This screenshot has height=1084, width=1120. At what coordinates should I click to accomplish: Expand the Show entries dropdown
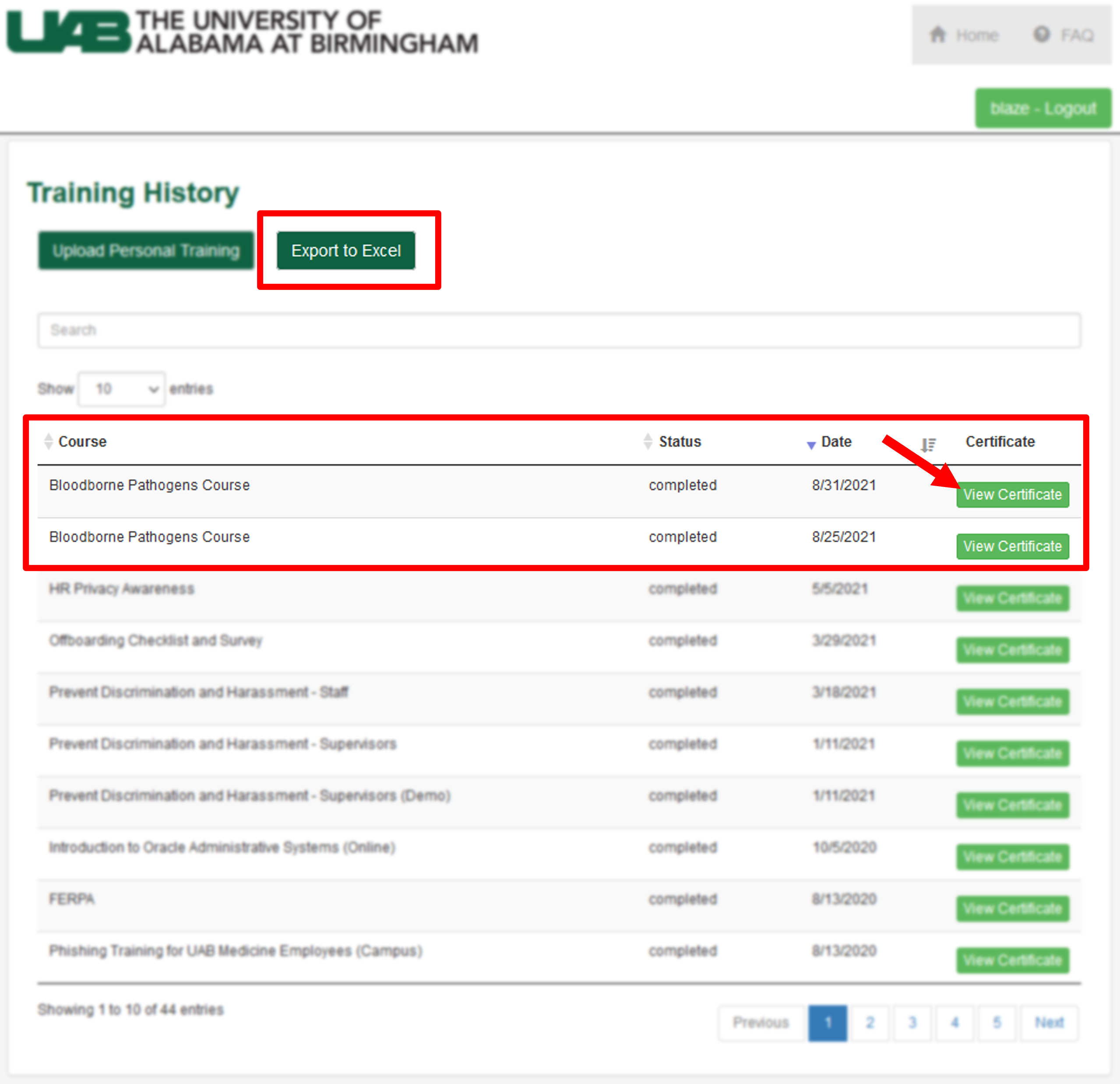click(122, 389)
